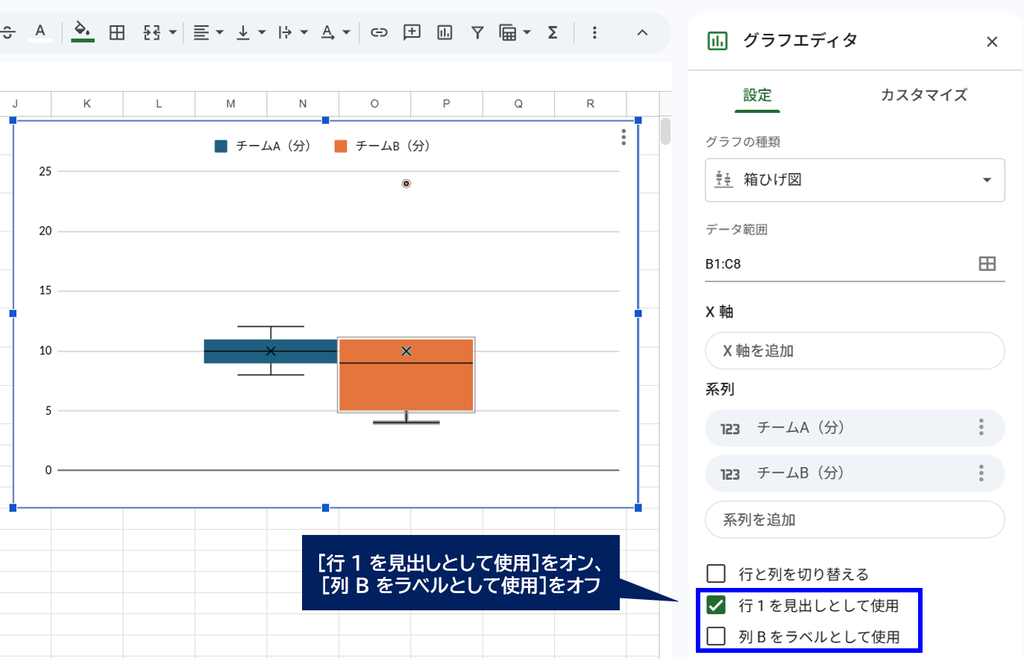Click the チームB legend color swatch

[x=340, y=146]
